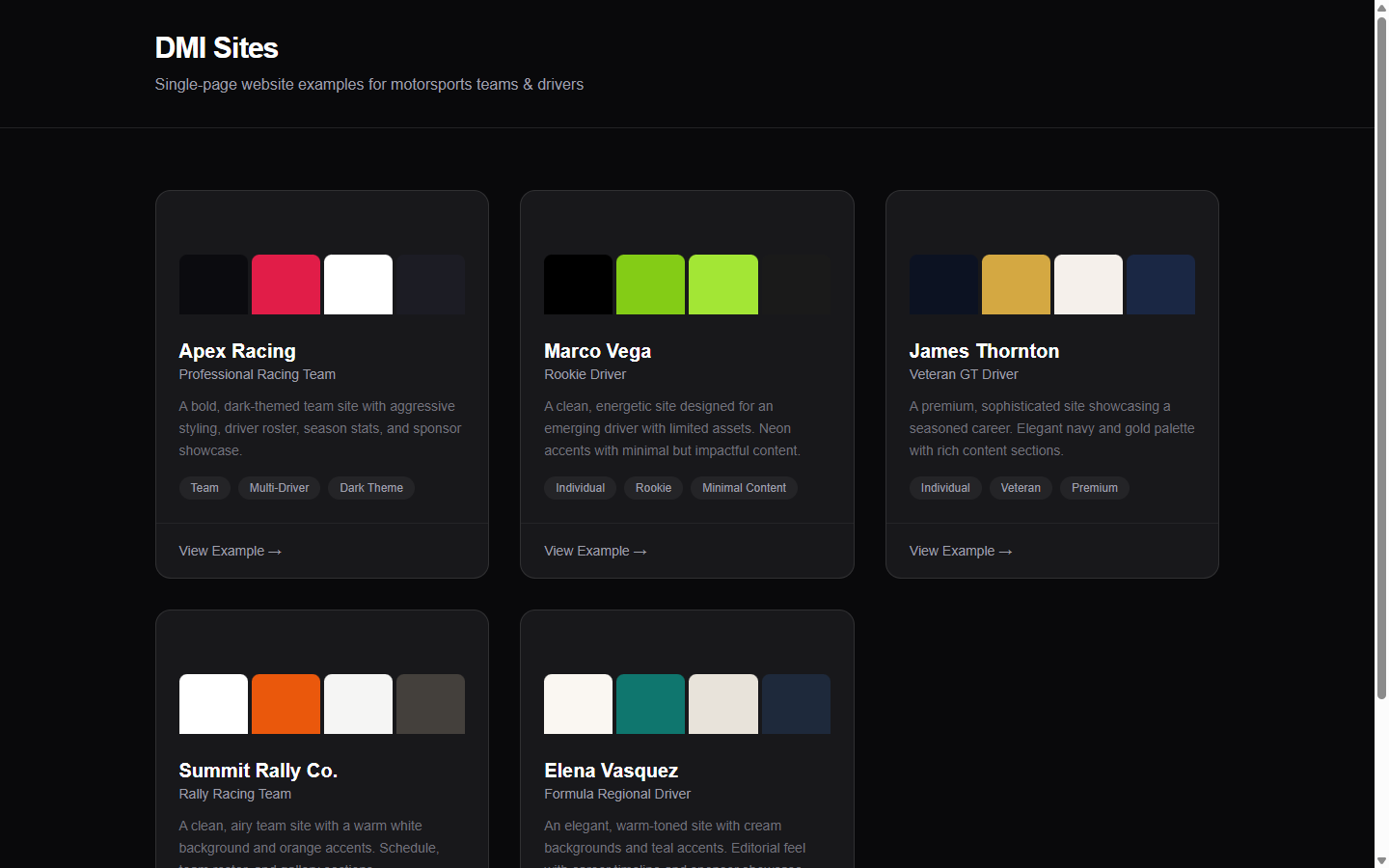Click the Premium tag on James Thornton
The image size is (1389, 868).
pos(1095,488)
